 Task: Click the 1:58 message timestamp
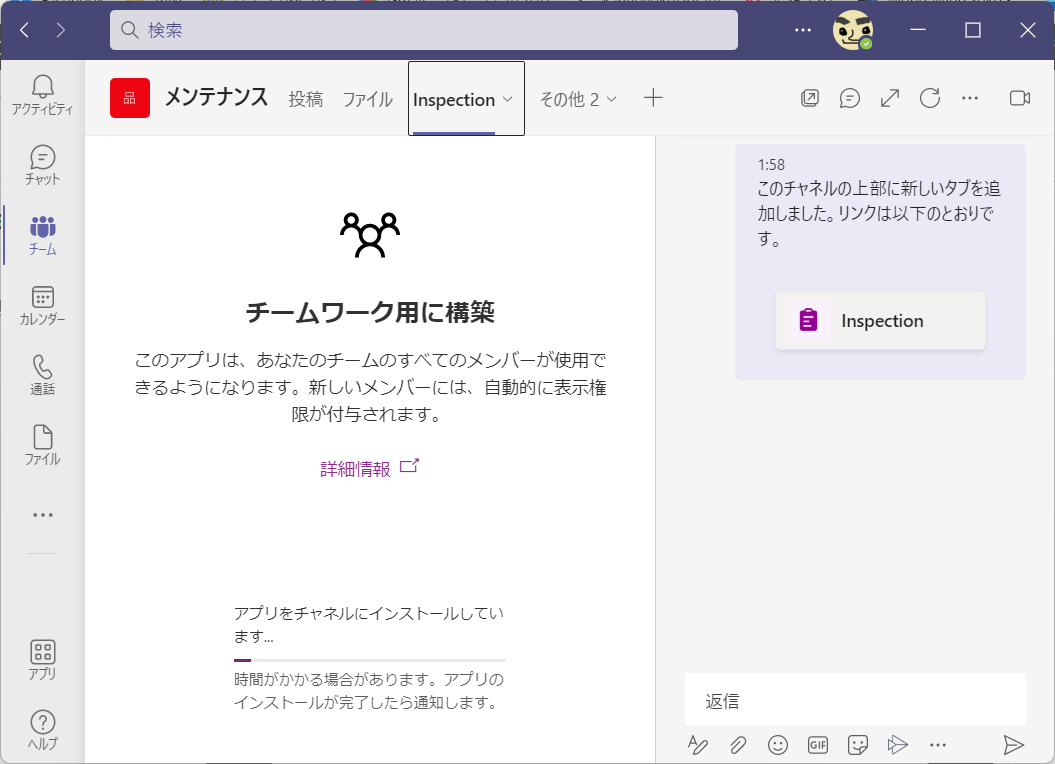tap(771, 165)
